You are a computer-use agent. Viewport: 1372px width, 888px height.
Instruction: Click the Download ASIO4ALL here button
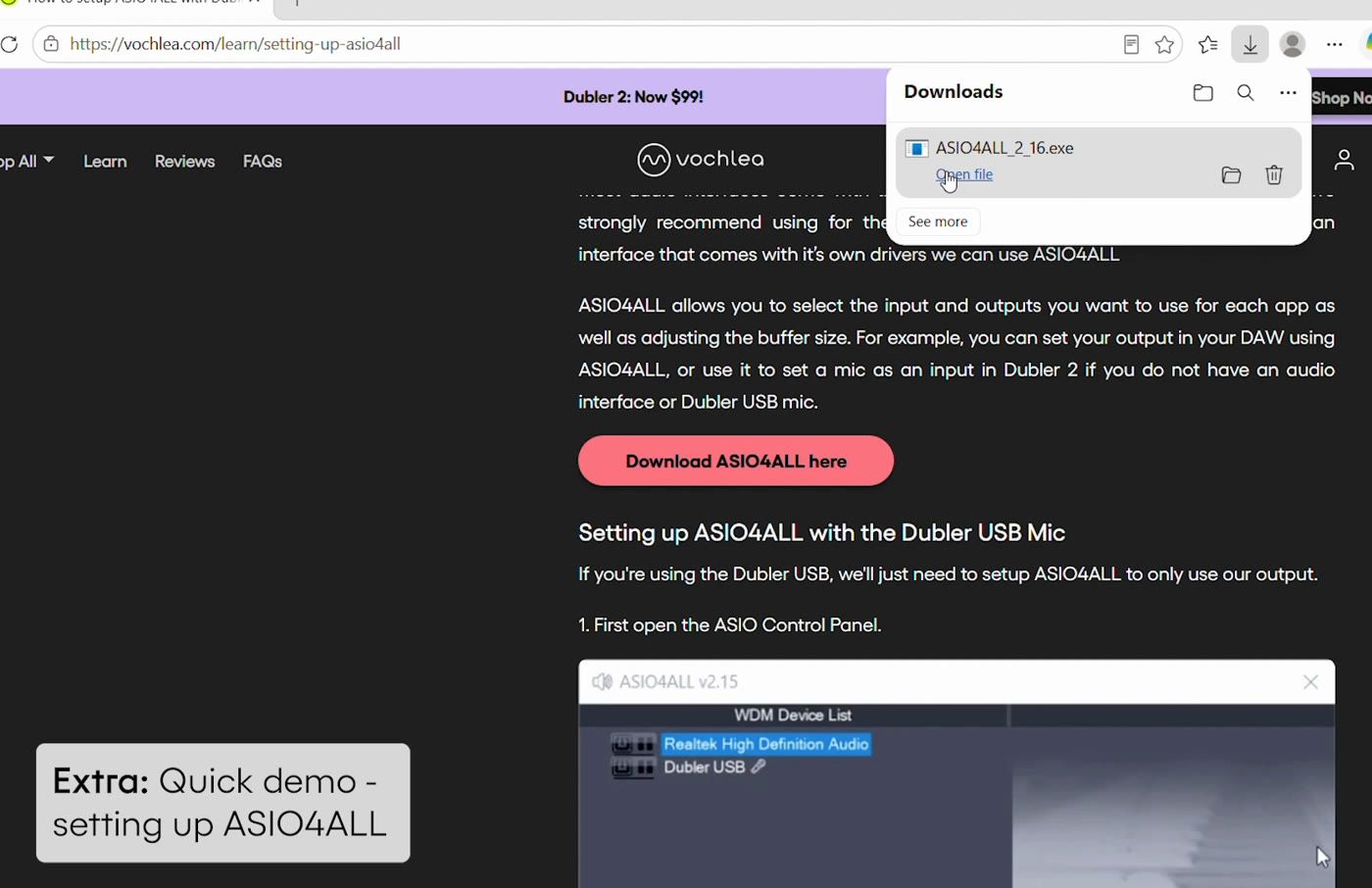click(736, 461)
